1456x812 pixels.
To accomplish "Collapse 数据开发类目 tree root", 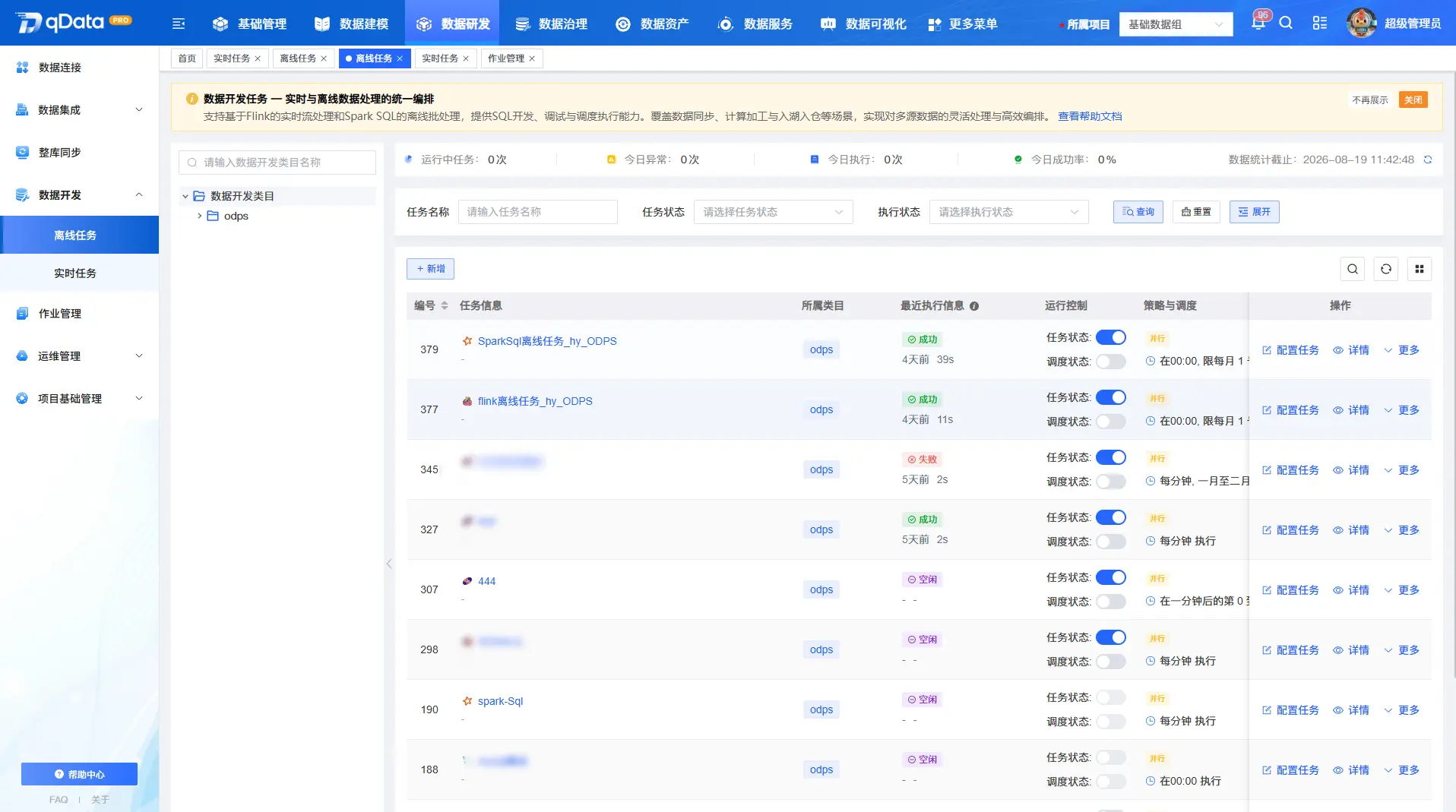I will point(185,196).
